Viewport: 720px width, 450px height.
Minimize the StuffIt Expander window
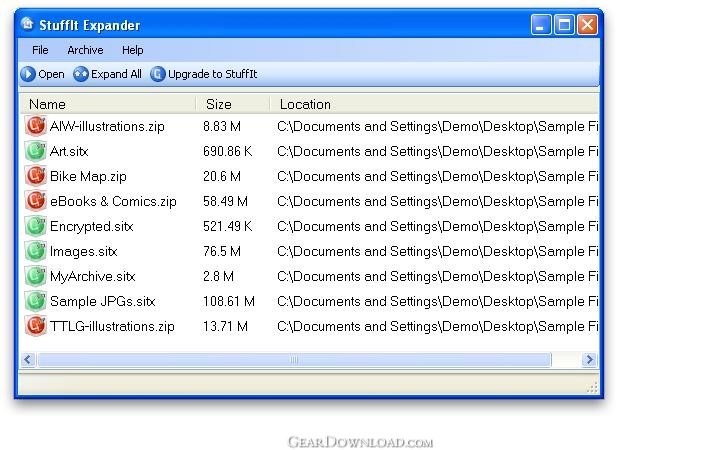click(541, 24)
